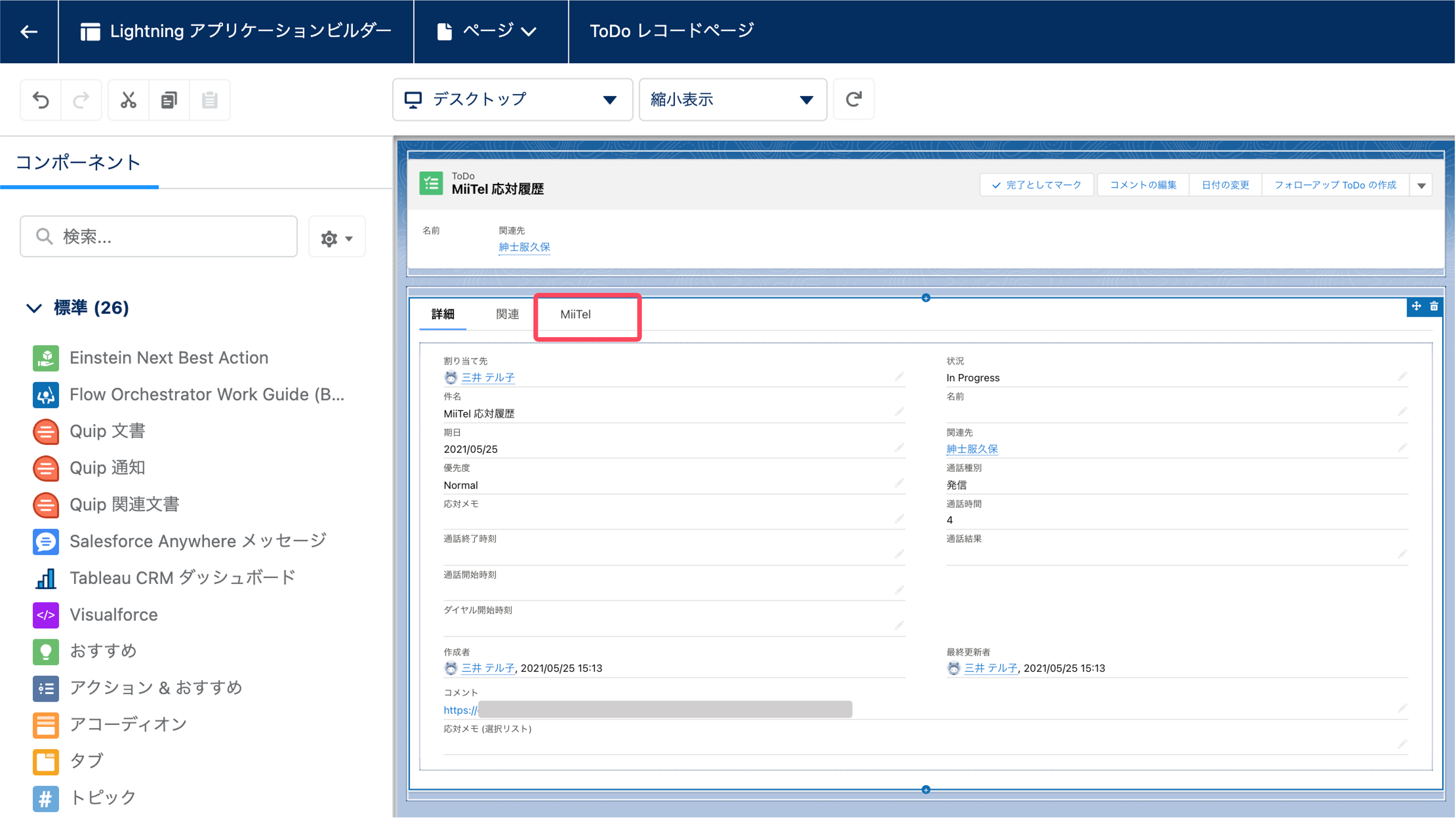This screenshot has height=818, width=1456.
Task: Collapse the 標準 (26) section
Action: [x=34, y=308]
